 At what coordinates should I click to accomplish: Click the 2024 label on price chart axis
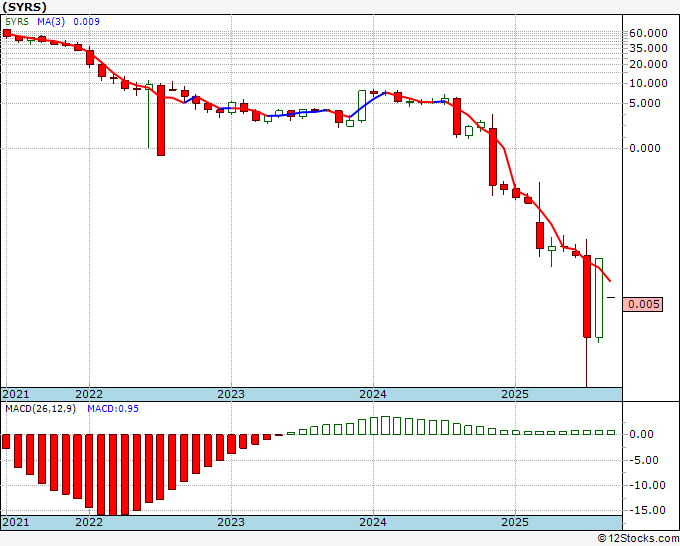tap(373, 394)
